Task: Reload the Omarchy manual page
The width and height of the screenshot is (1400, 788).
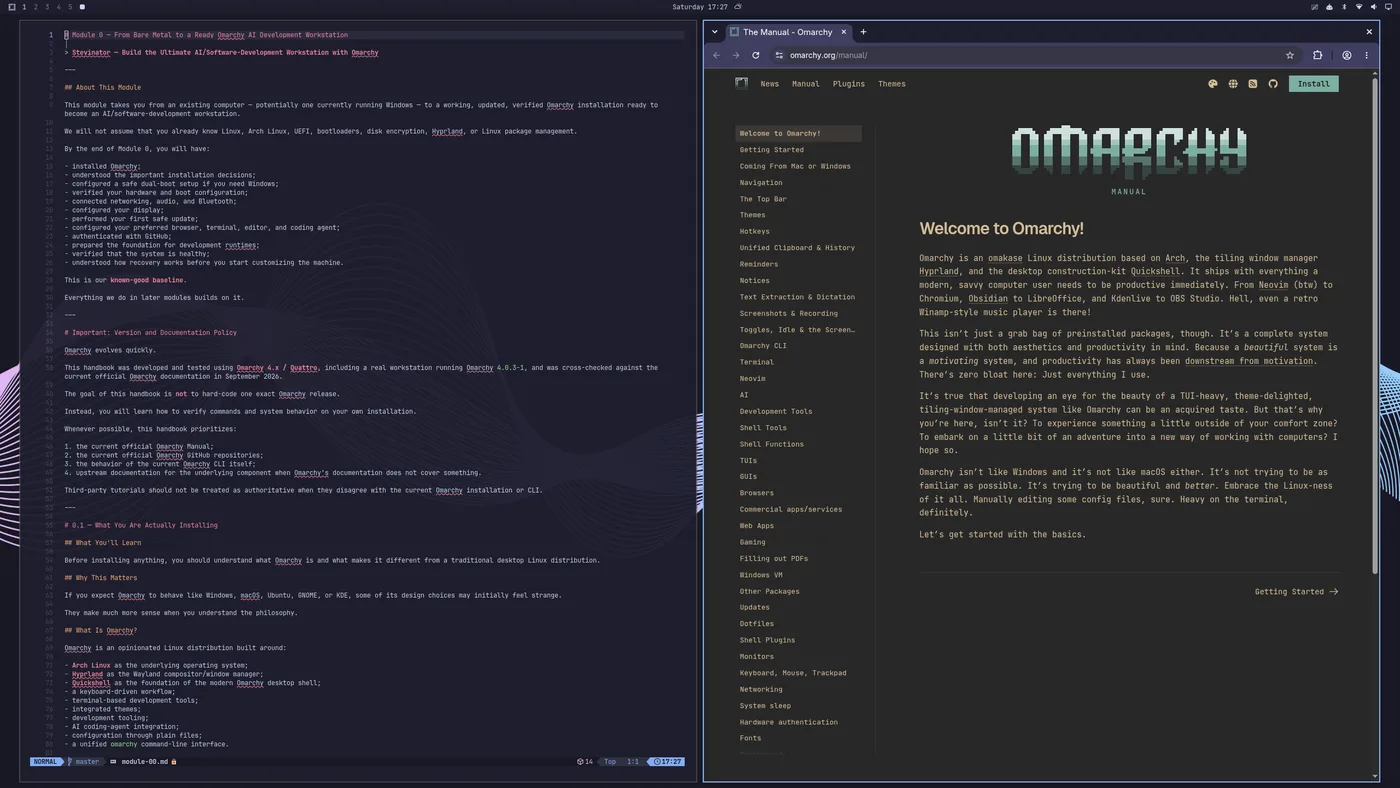Action: [756, 55]
